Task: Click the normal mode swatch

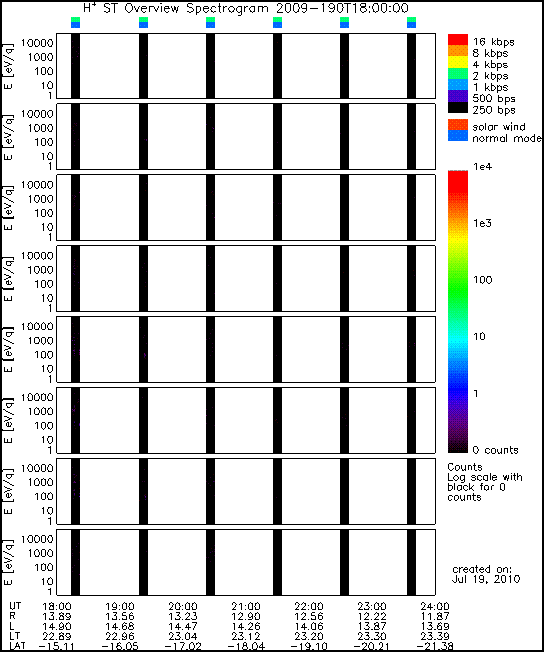Action: point(458,136)
